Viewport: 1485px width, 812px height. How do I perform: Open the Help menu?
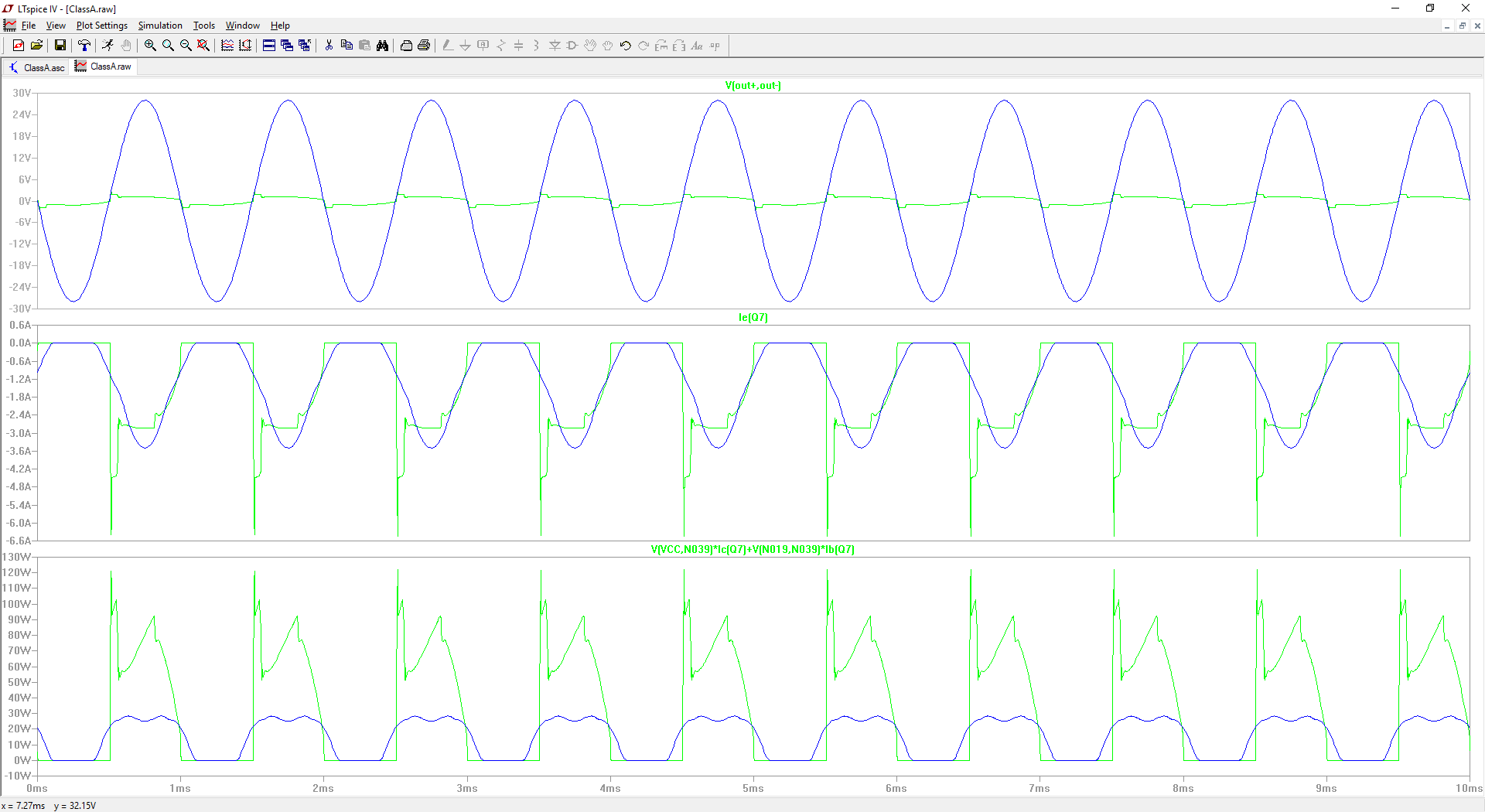[280, 26]
